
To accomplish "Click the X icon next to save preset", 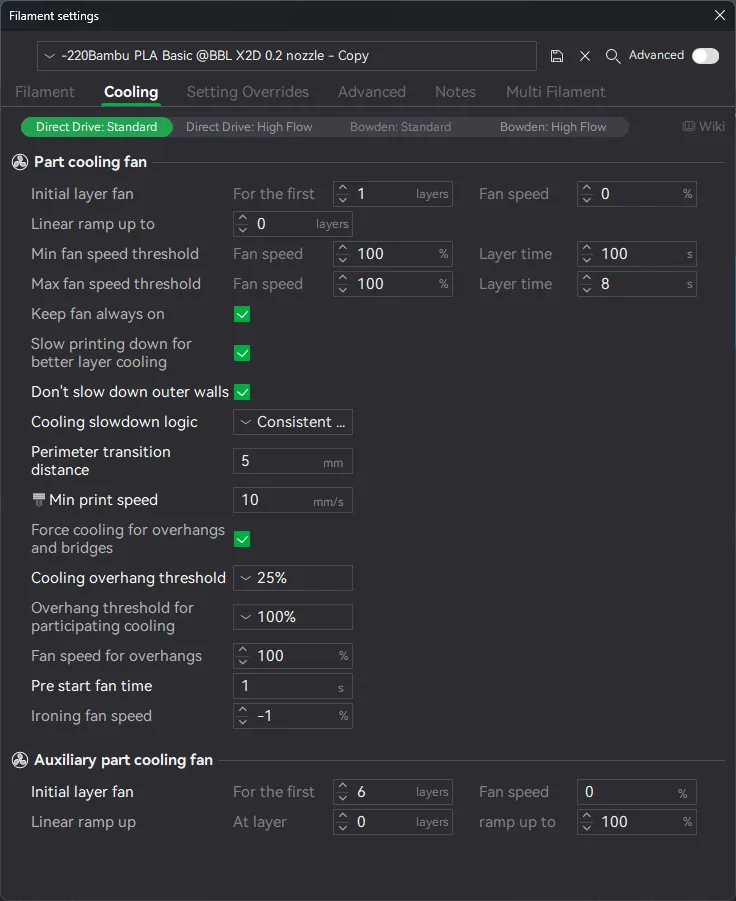I will 585,56.
